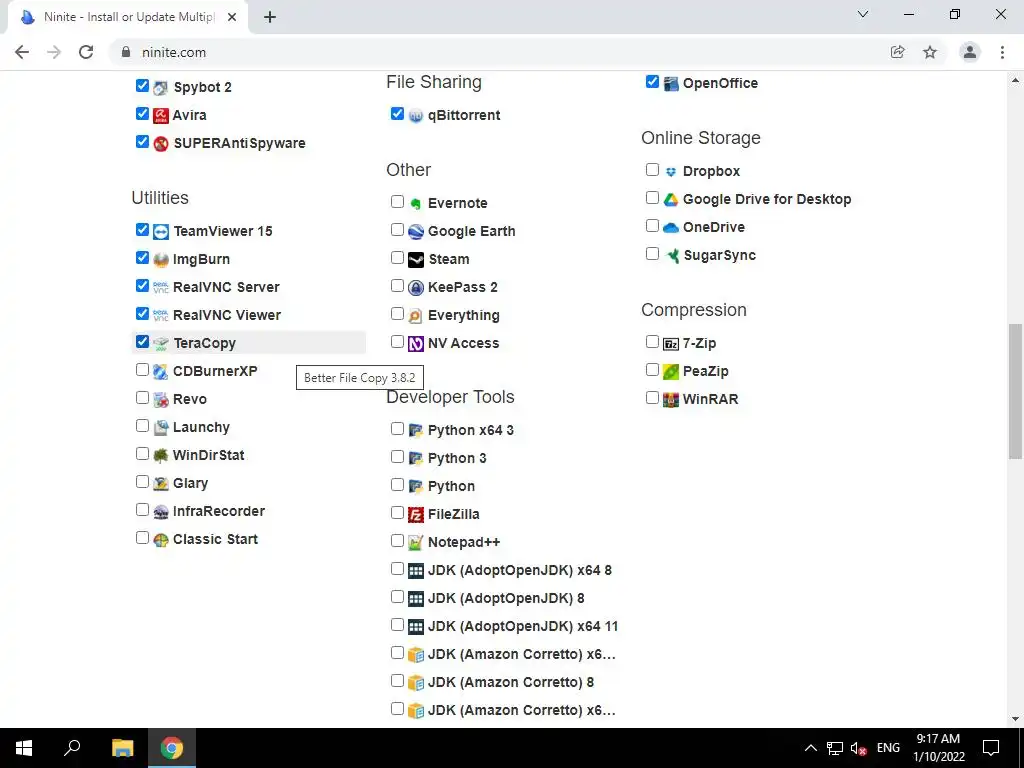Image resolution: width=1024 pixels, height=768 pixels.
Task: Click the PeaZip icon
Action: [x=671, y=372]
